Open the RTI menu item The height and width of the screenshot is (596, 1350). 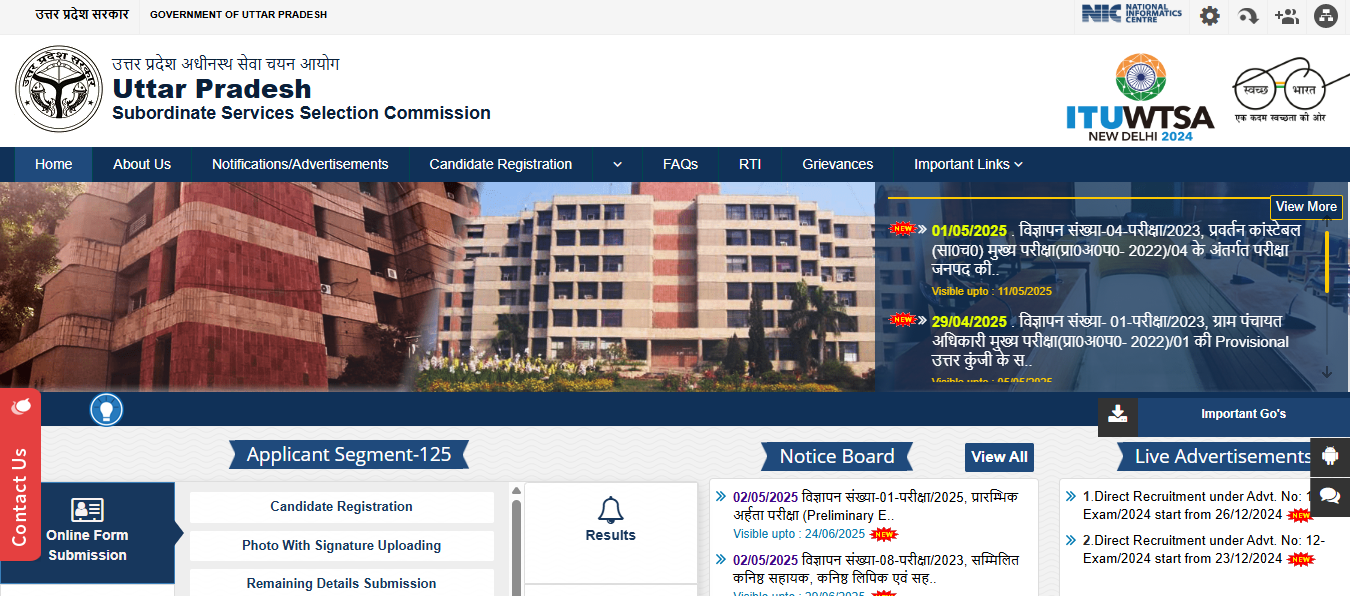point(750,164)
